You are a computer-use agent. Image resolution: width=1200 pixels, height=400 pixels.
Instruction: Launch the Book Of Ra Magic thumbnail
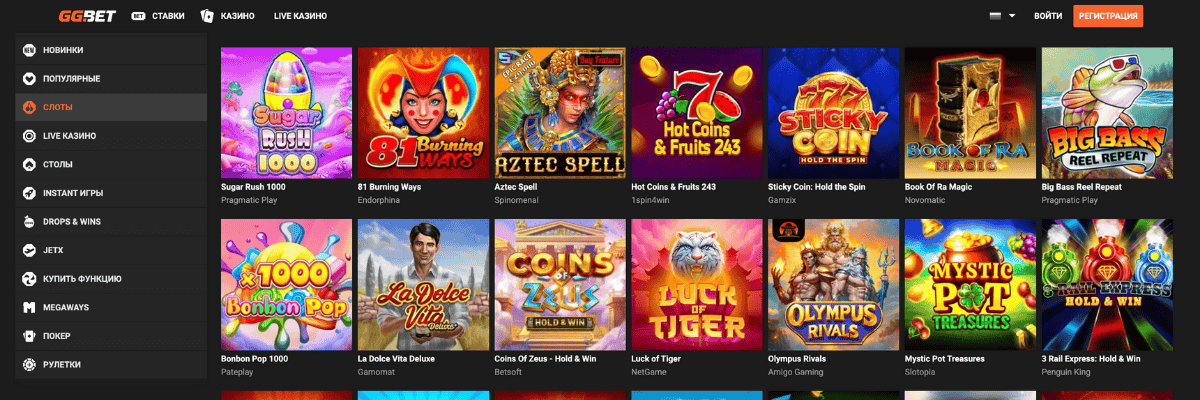click(x=970, y=113)
